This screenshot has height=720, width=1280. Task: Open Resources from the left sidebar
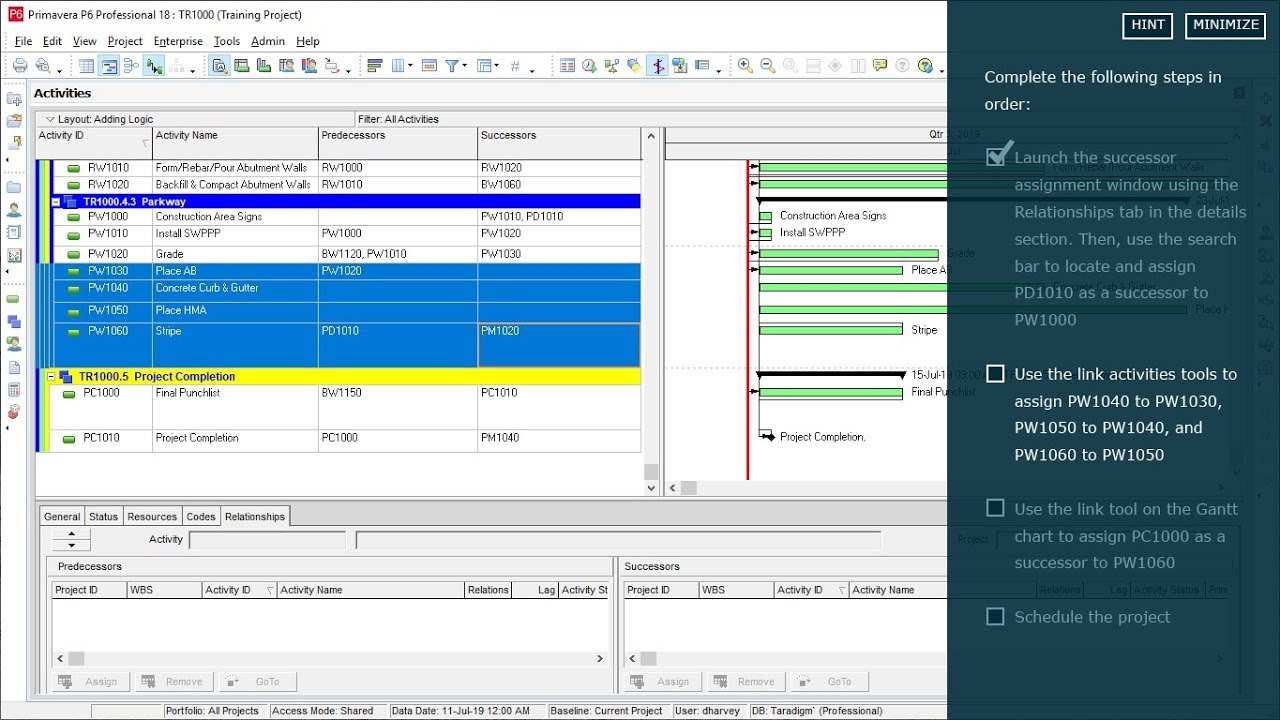click(14, 210)
